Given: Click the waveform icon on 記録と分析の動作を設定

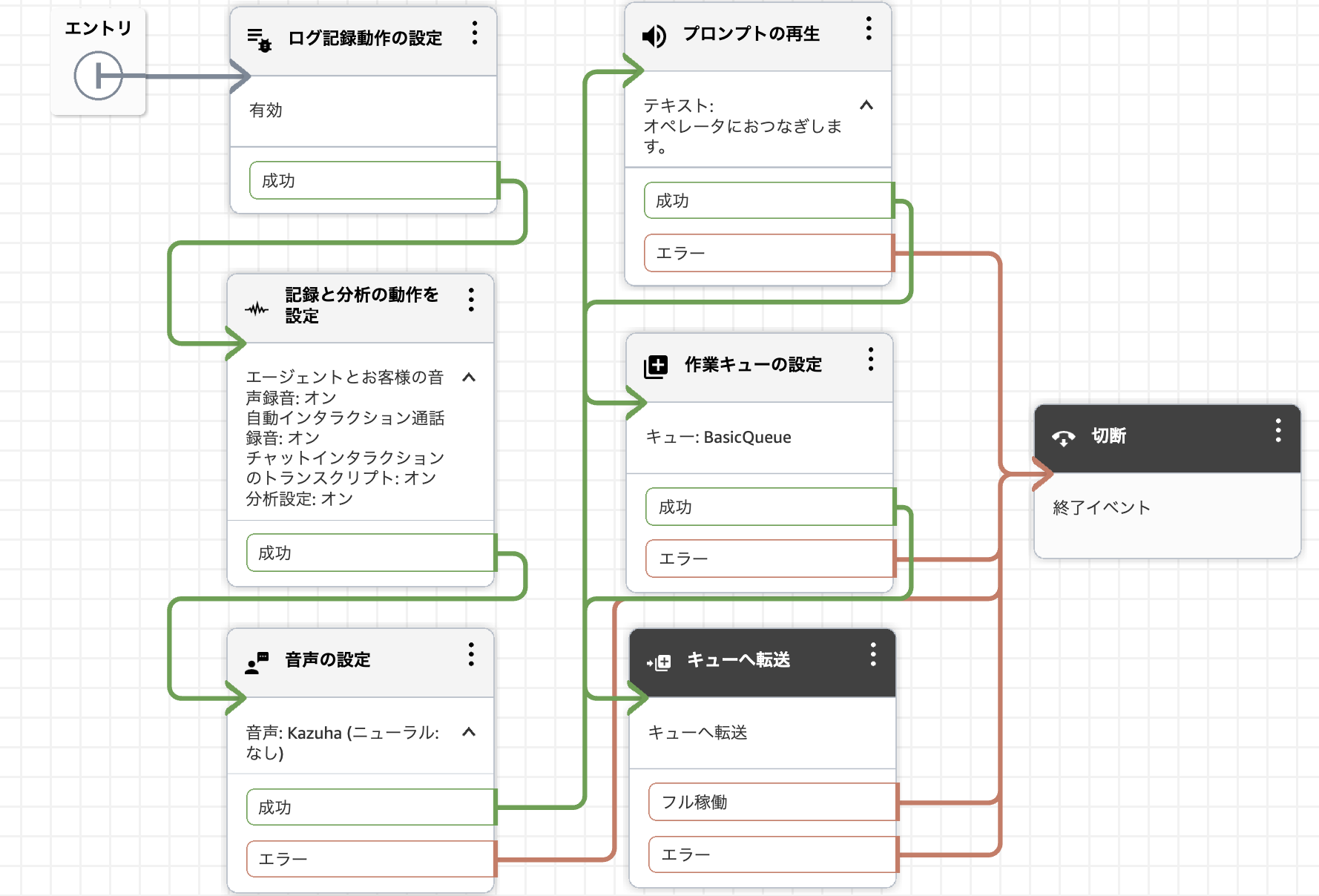Looking at the screenshot, I should point(257,309).
